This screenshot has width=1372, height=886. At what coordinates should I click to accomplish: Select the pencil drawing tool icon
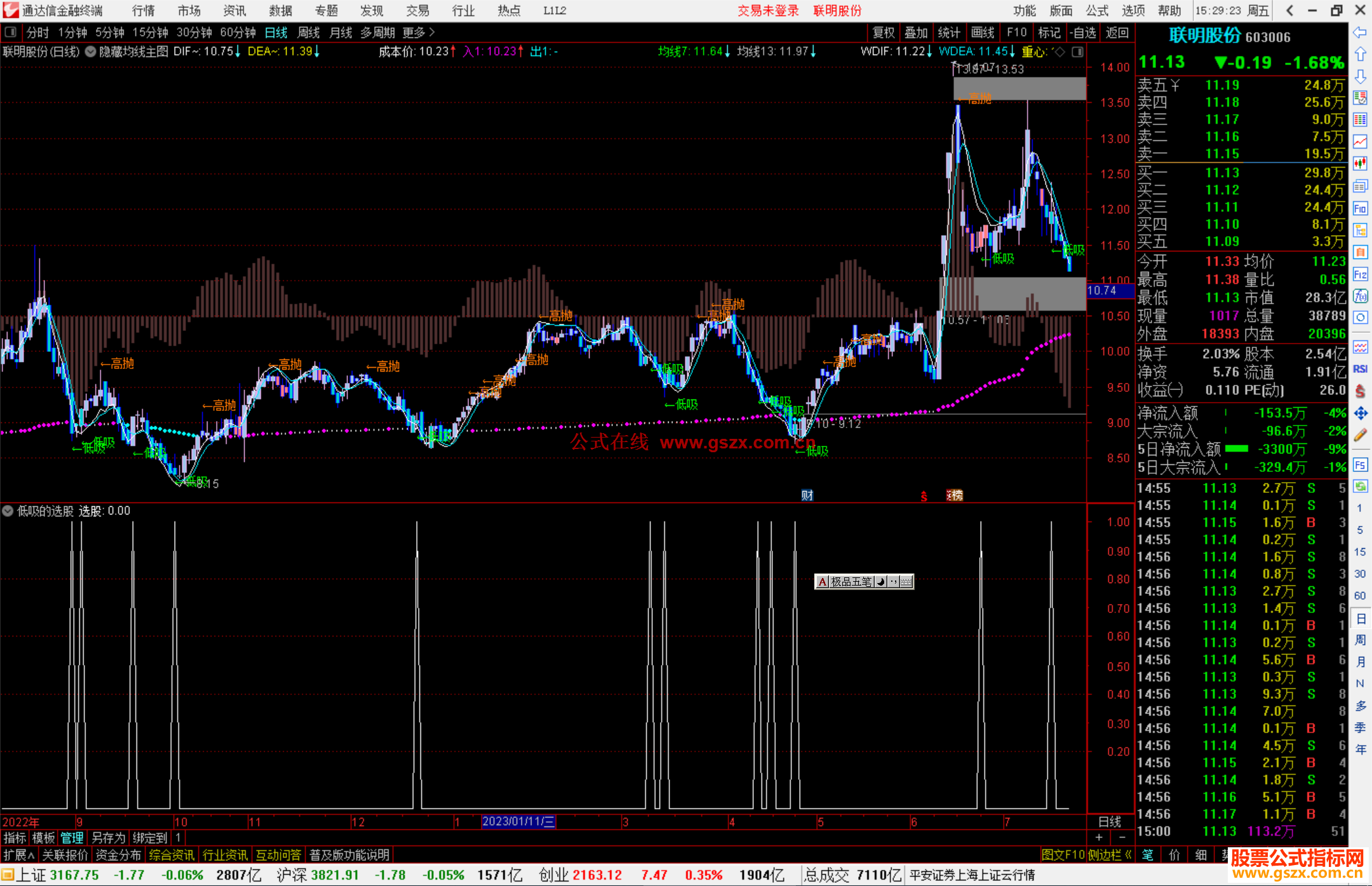coord(1360,435)
